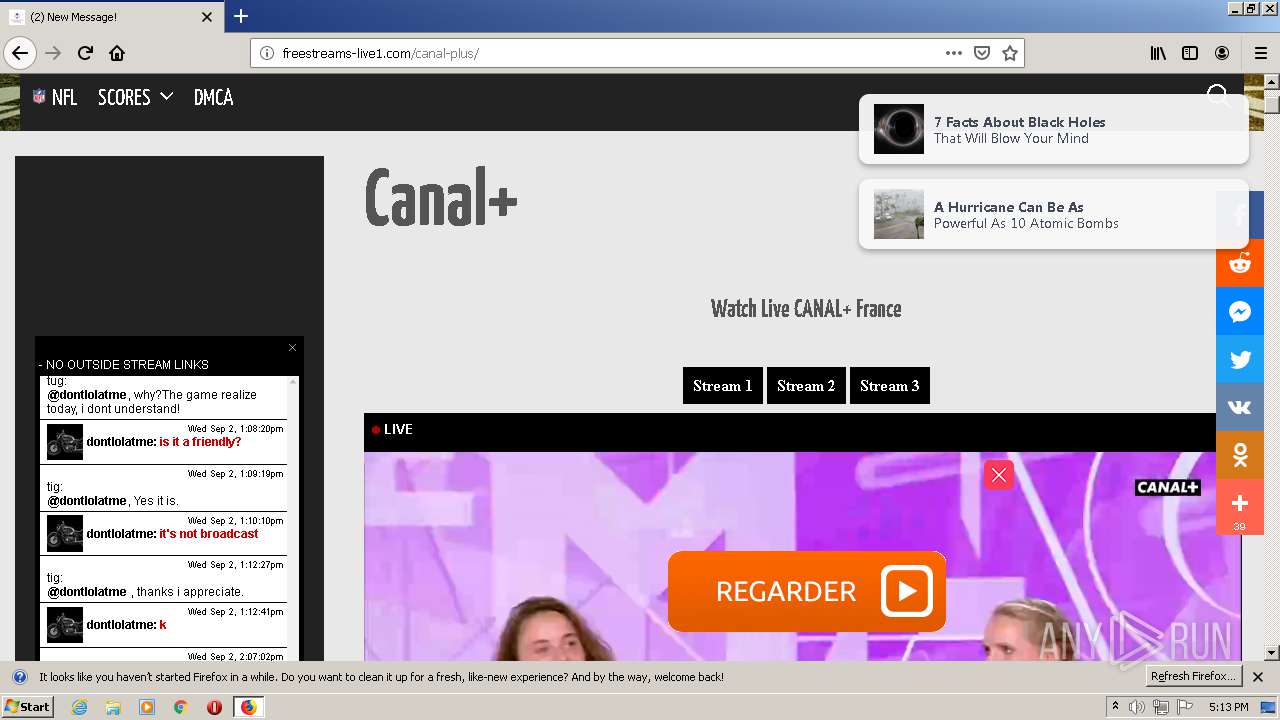Click the Refresh Firefox button
Viewport: 1280px width, 720px height.
pyautogui.click(x=1193, y=677)
